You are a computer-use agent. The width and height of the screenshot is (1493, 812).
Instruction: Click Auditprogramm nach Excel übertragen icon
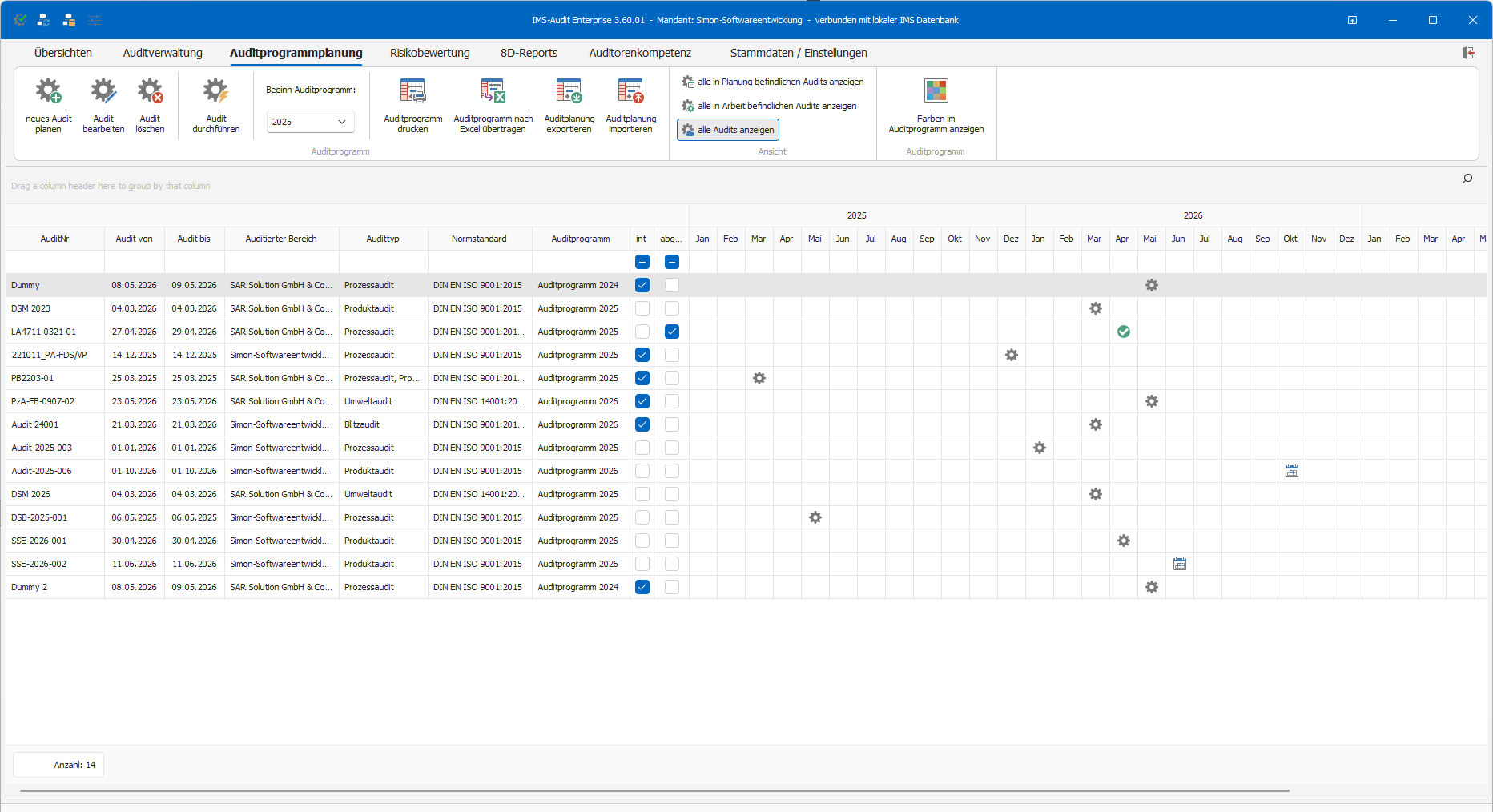point(493,91)
